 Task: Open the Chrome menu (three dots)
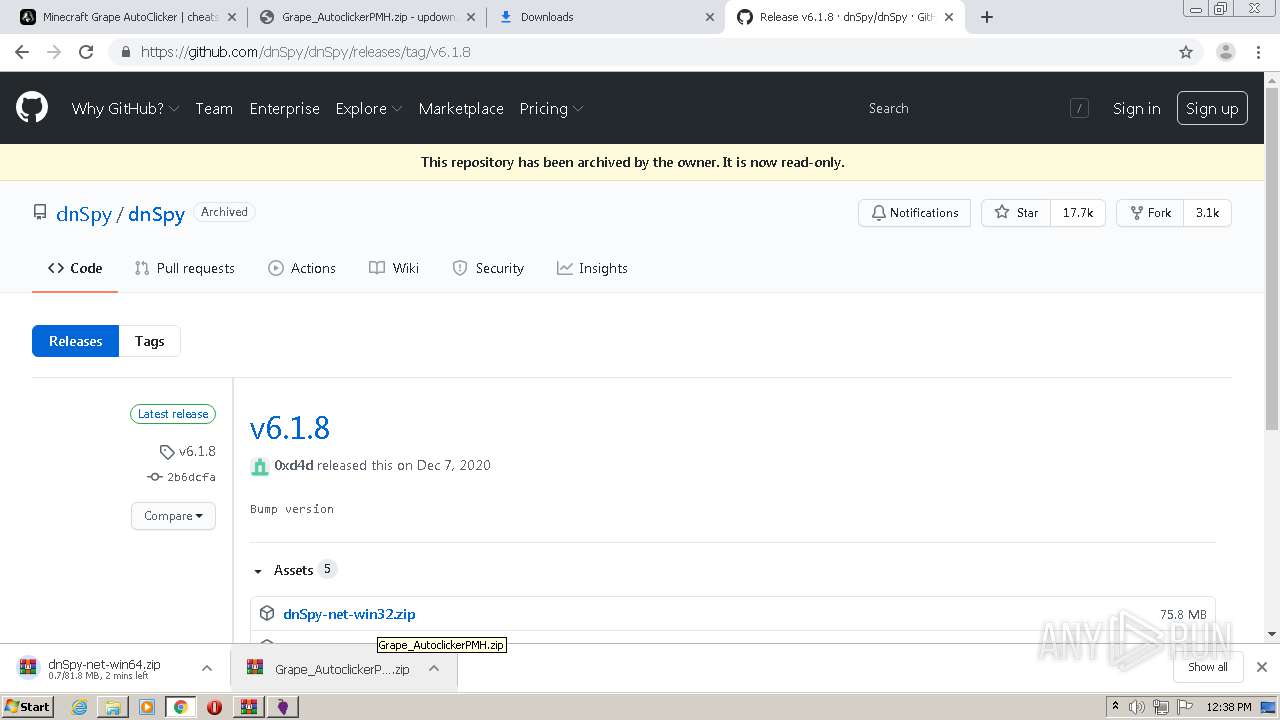point(1260,52)
